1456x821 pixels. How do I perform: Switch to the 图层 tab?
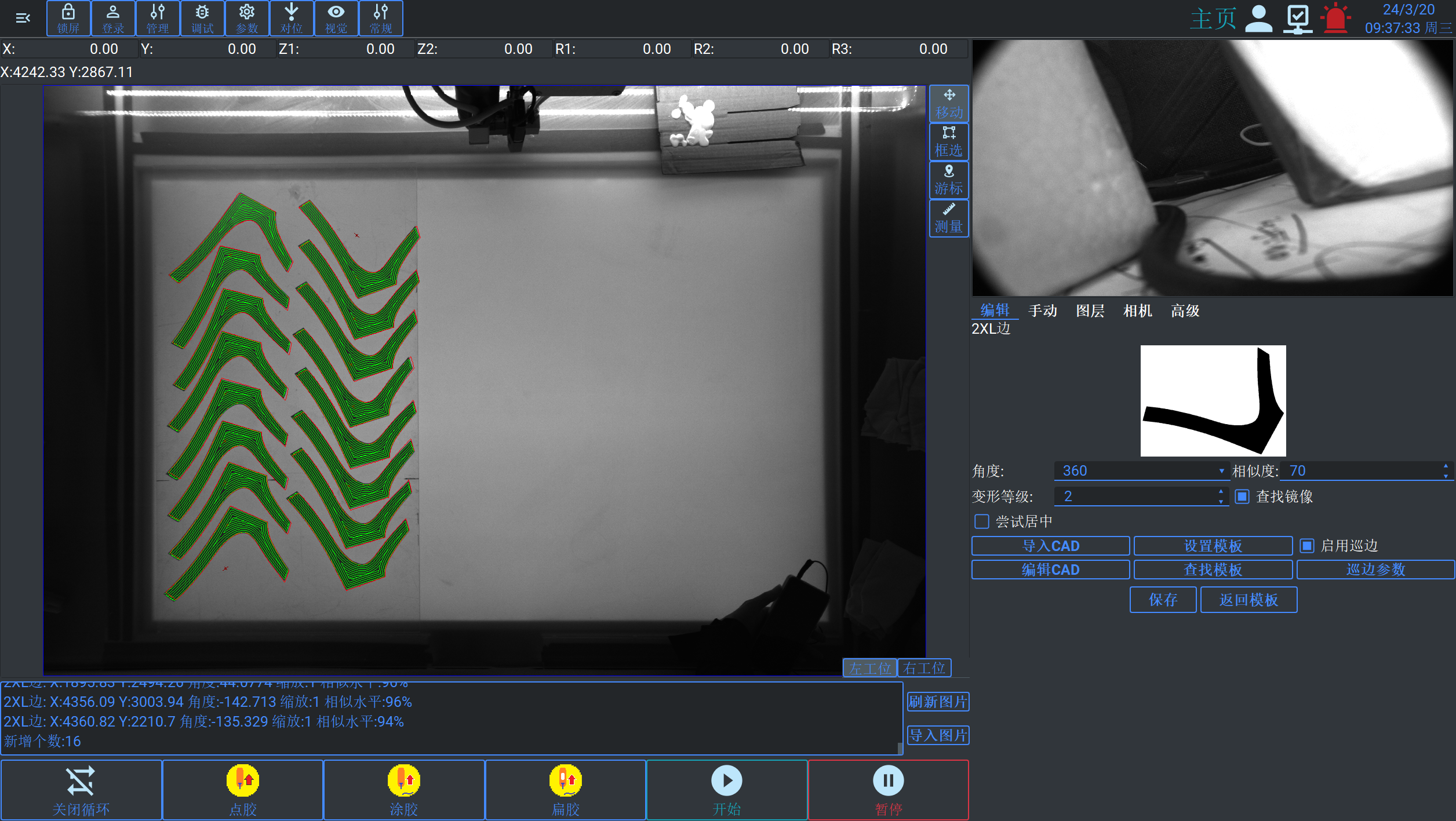[1090, 311]
